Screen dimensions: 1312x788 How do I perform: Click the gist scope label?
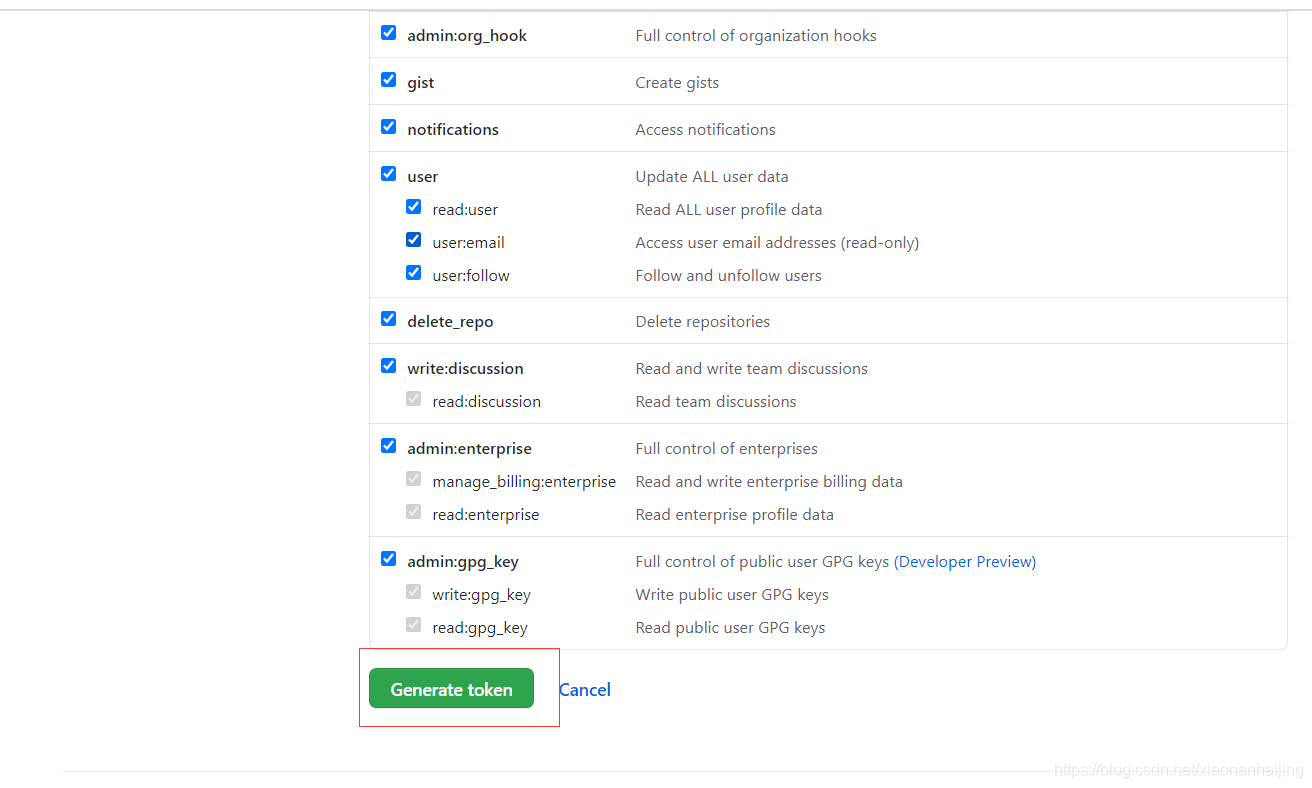coord(421,83)
